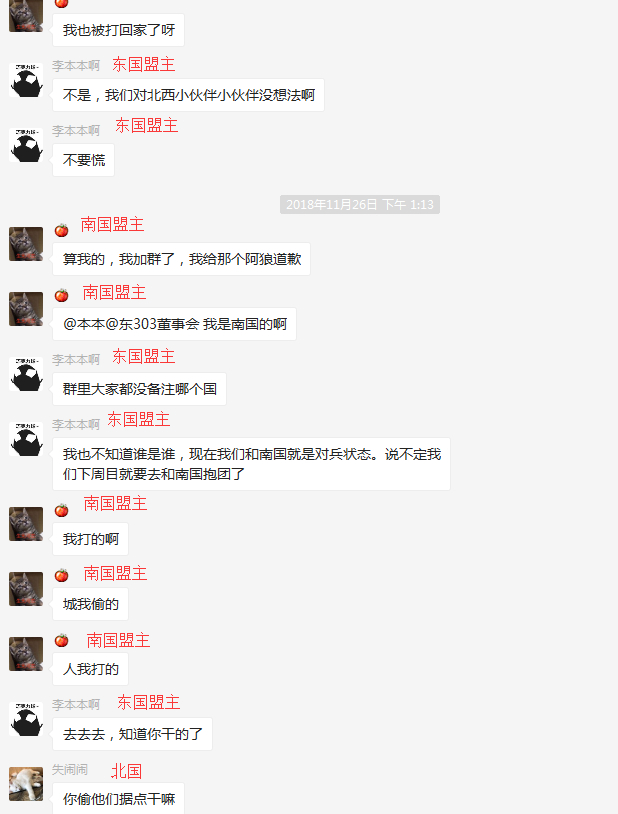Click the cat avatar beside "城我偷的" message
Viewport: 618px width, 814px height.
26,589
